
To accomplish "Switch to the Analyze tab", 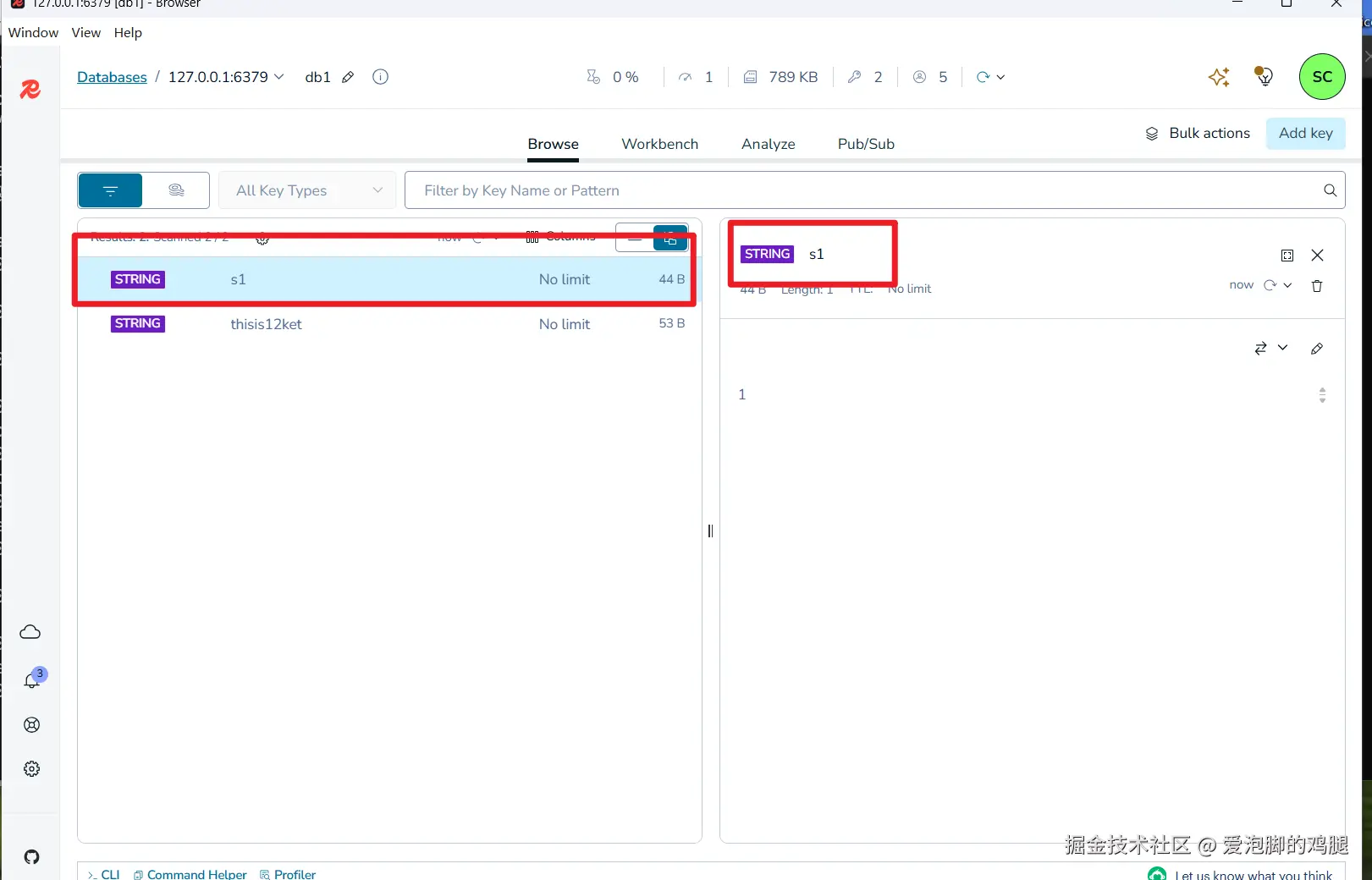I will pos(769,144).
